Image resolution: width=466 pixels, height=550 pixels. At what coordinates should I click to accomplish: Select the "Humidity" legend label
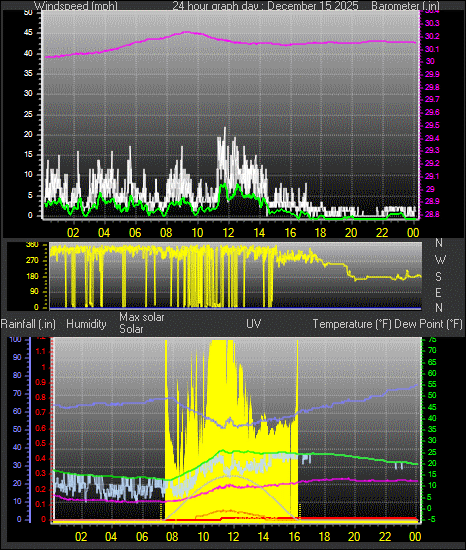(x=86, y=324)
